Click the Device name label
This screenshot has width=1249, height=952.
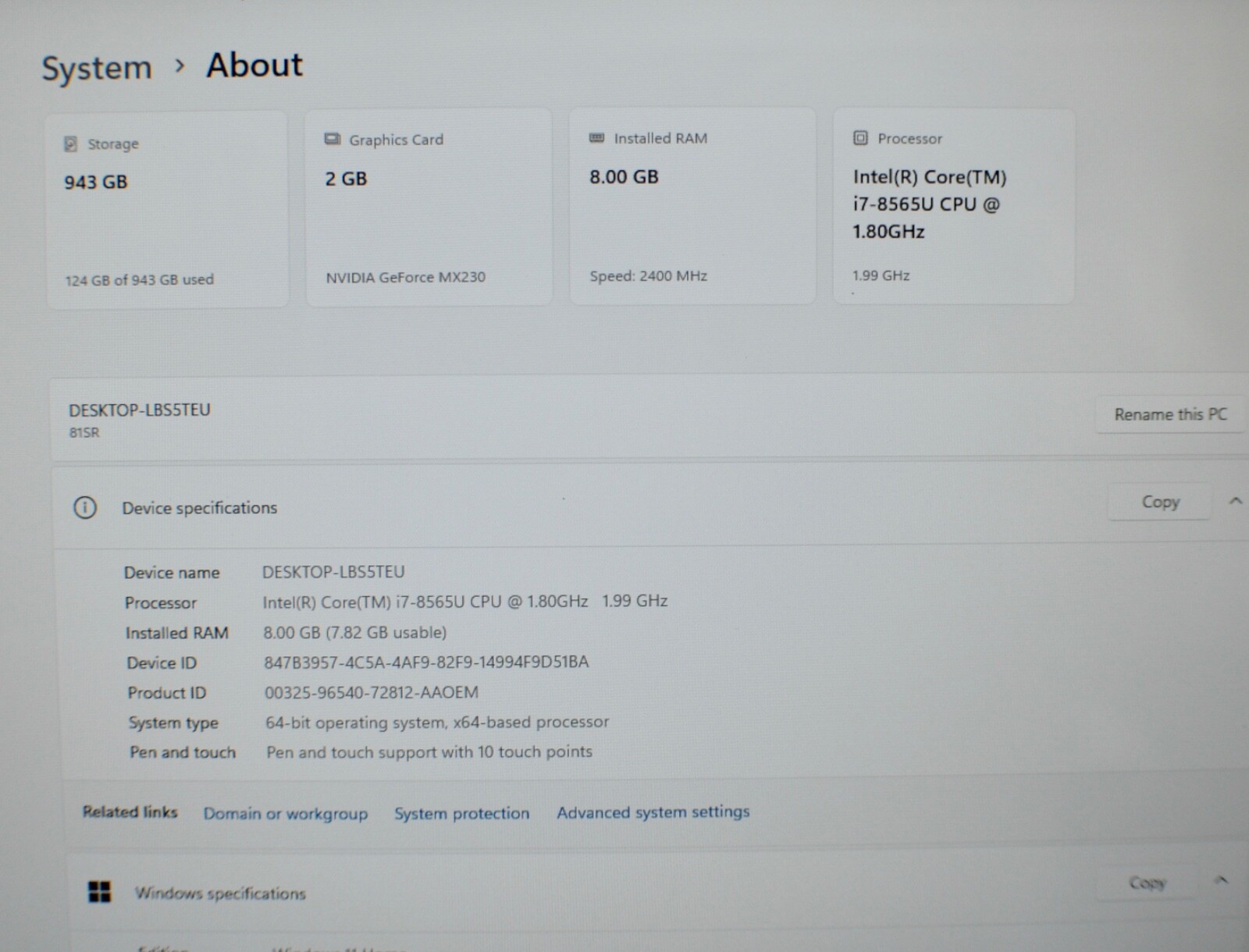tap(172, 573)
